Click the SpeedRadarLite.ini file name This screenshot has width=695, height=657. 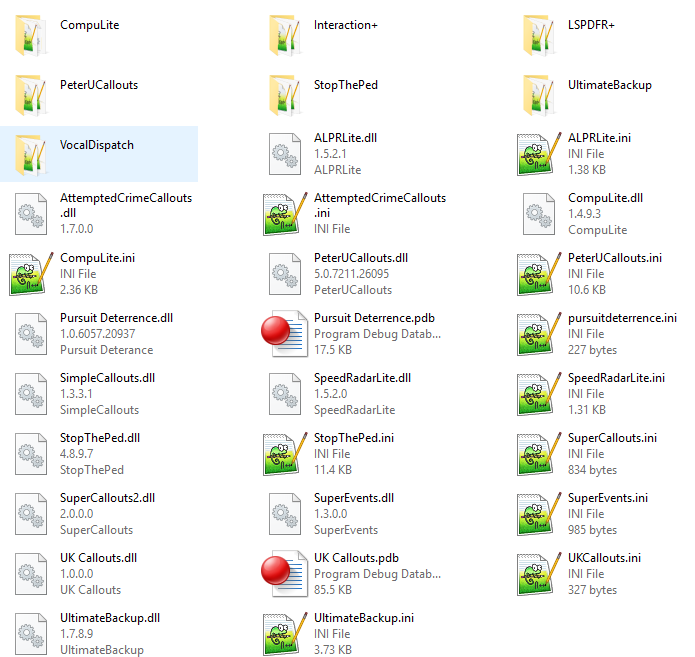[616, 378]
